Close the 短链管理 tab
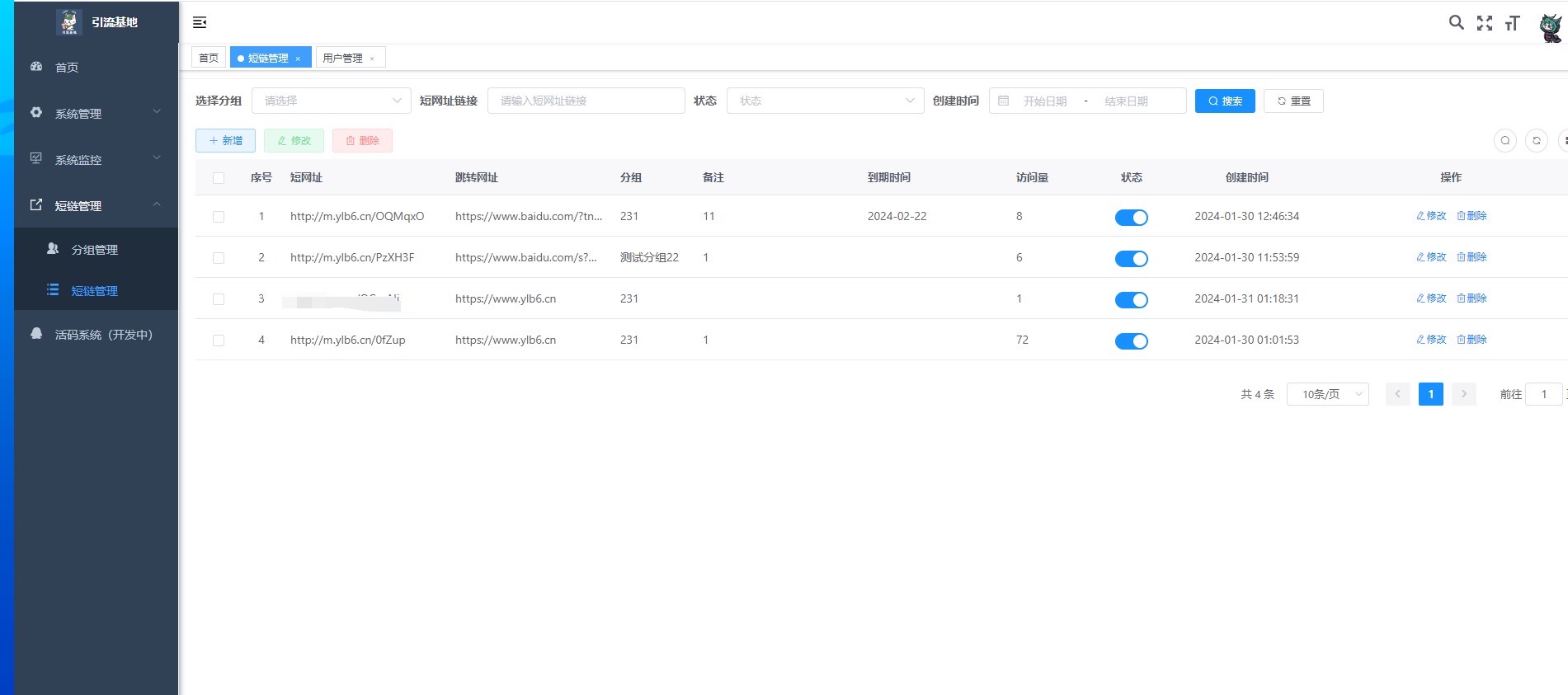The width and height of the screenshot is (1568, 695). 298,59
